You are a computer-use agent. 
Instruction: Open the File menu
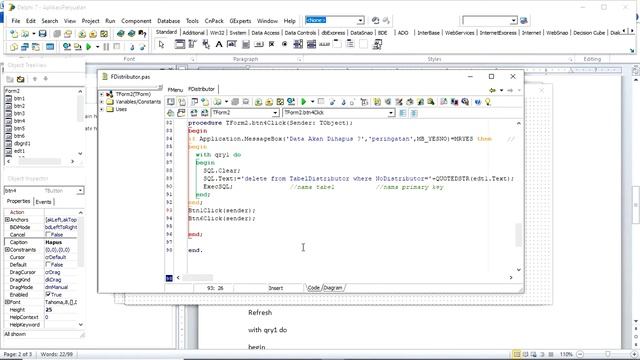tap(16, 21)
